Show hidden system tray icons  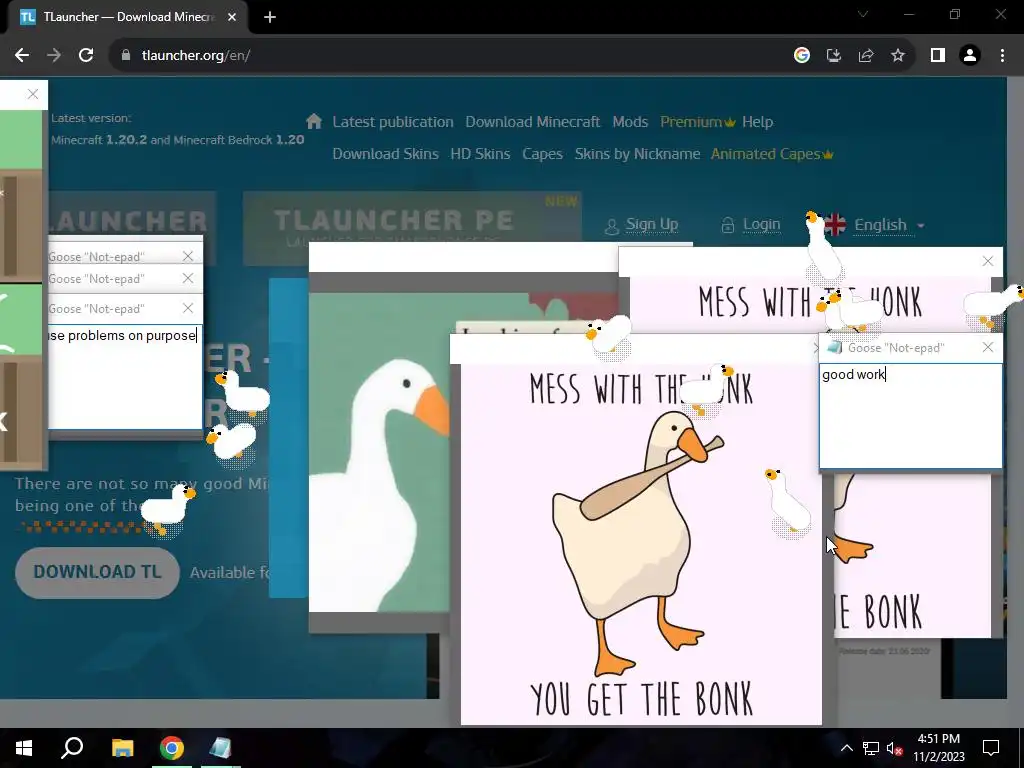tap(846, 748)
